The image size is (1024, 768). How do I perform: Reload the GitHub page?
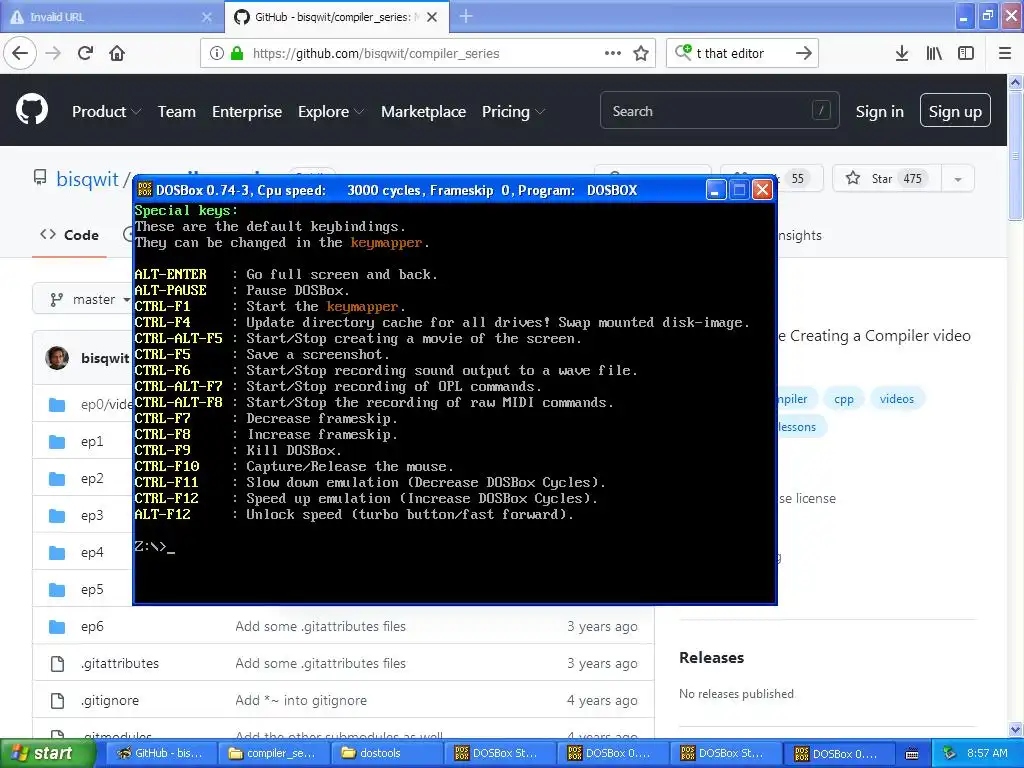[85, 53]
